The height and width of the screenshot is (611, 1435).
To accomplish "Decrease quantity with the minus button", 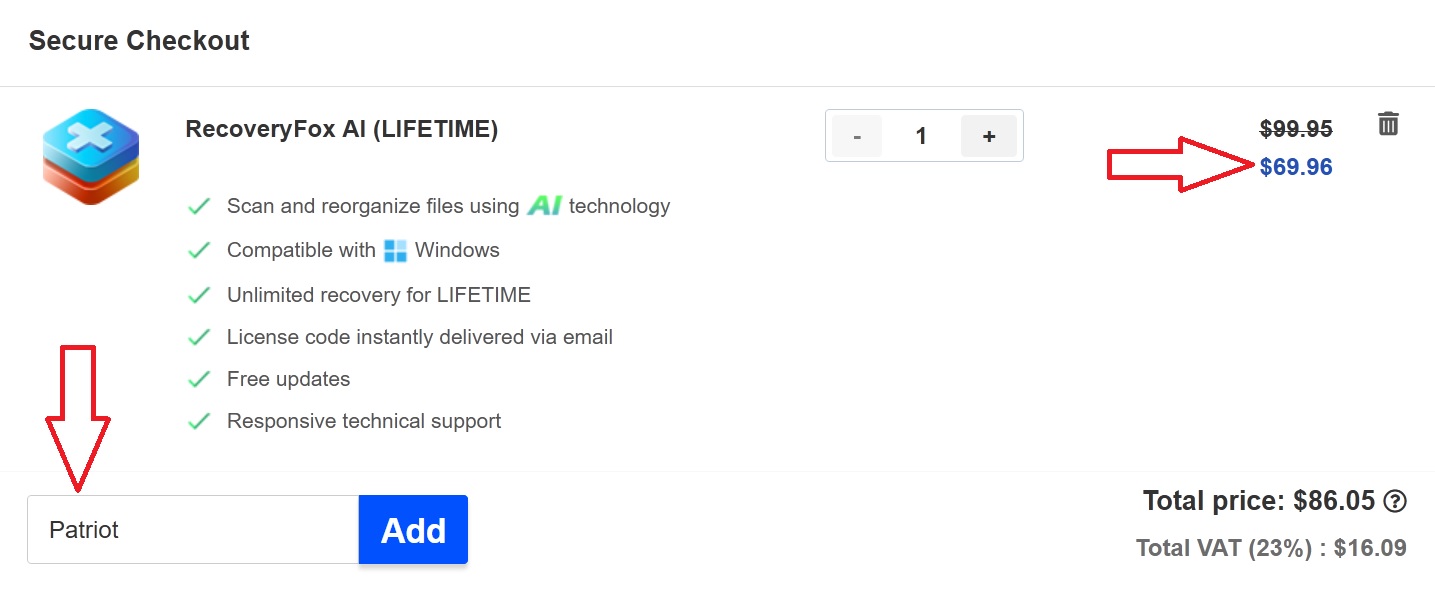I will (857, 135).
